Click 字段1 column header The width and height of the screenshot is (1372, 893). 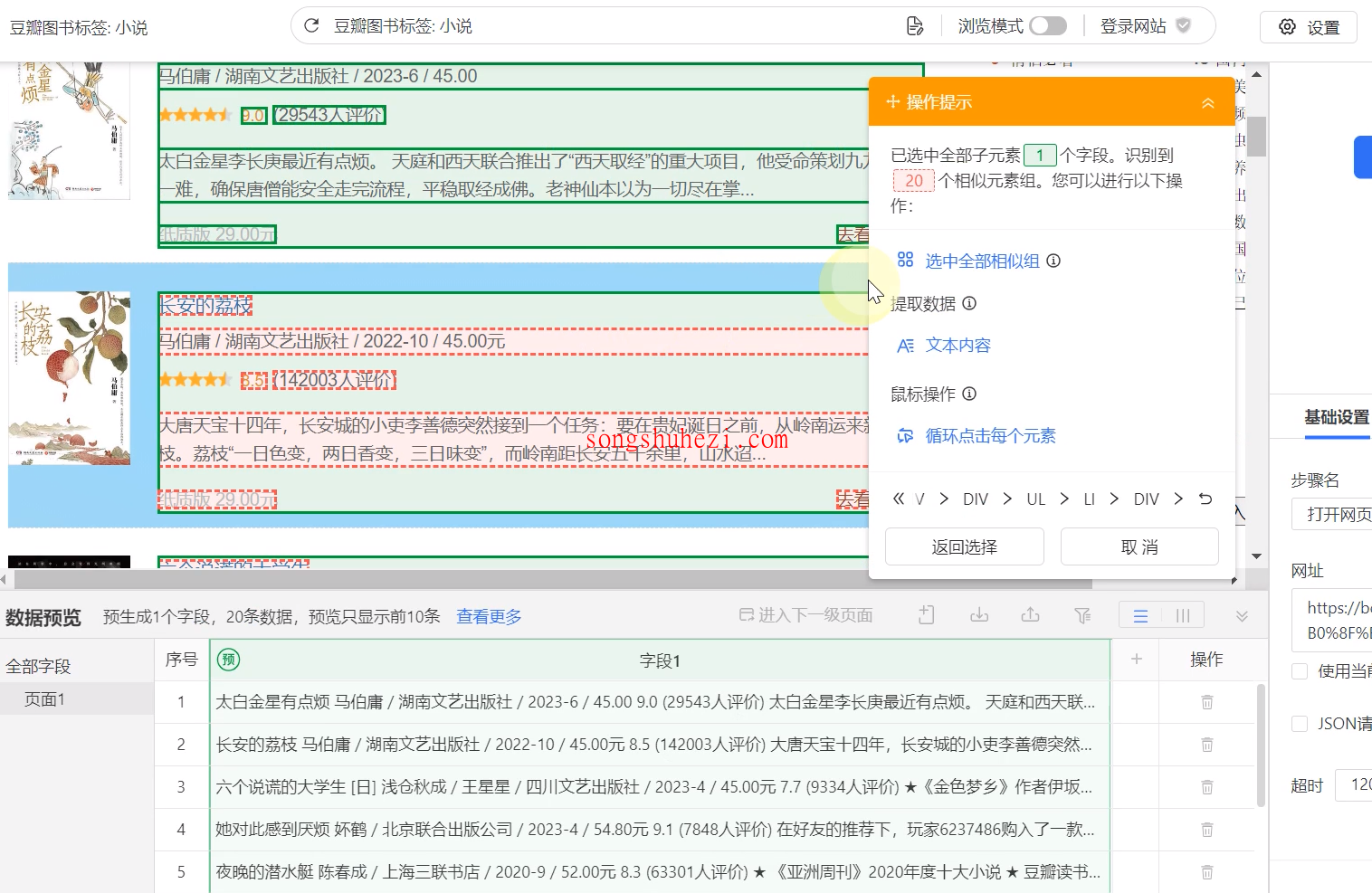pos(660,660)
